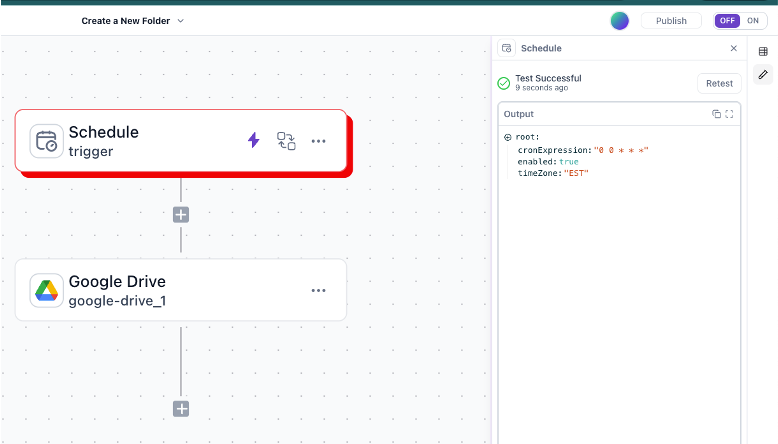Click the Publish button

(x=671, y=21)
